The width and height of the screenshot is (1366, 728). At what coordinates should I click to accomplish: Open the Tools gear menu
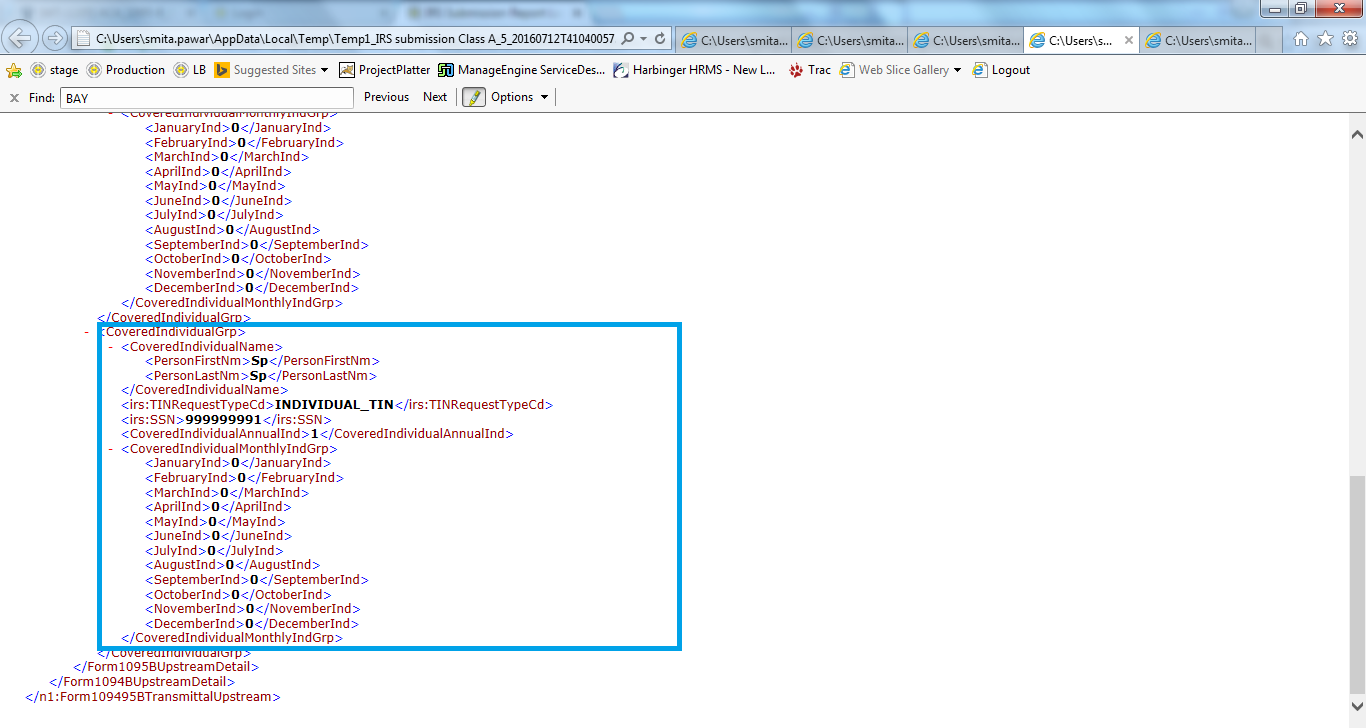(x=1349, y=39)
